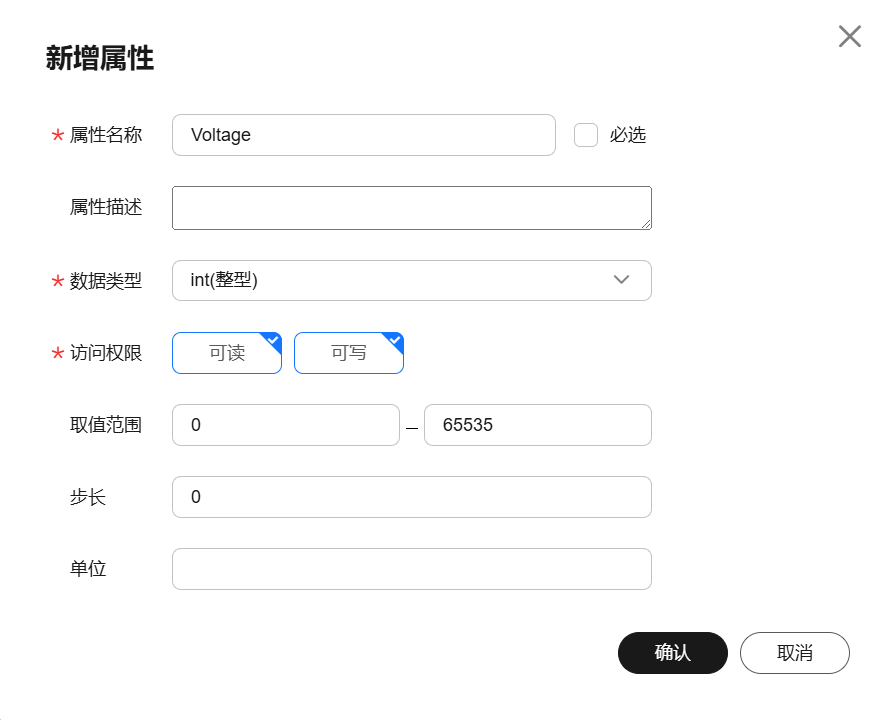
Task: Focus the 属性名称 field containing Voltage
Action: click(x=363, y=135)
